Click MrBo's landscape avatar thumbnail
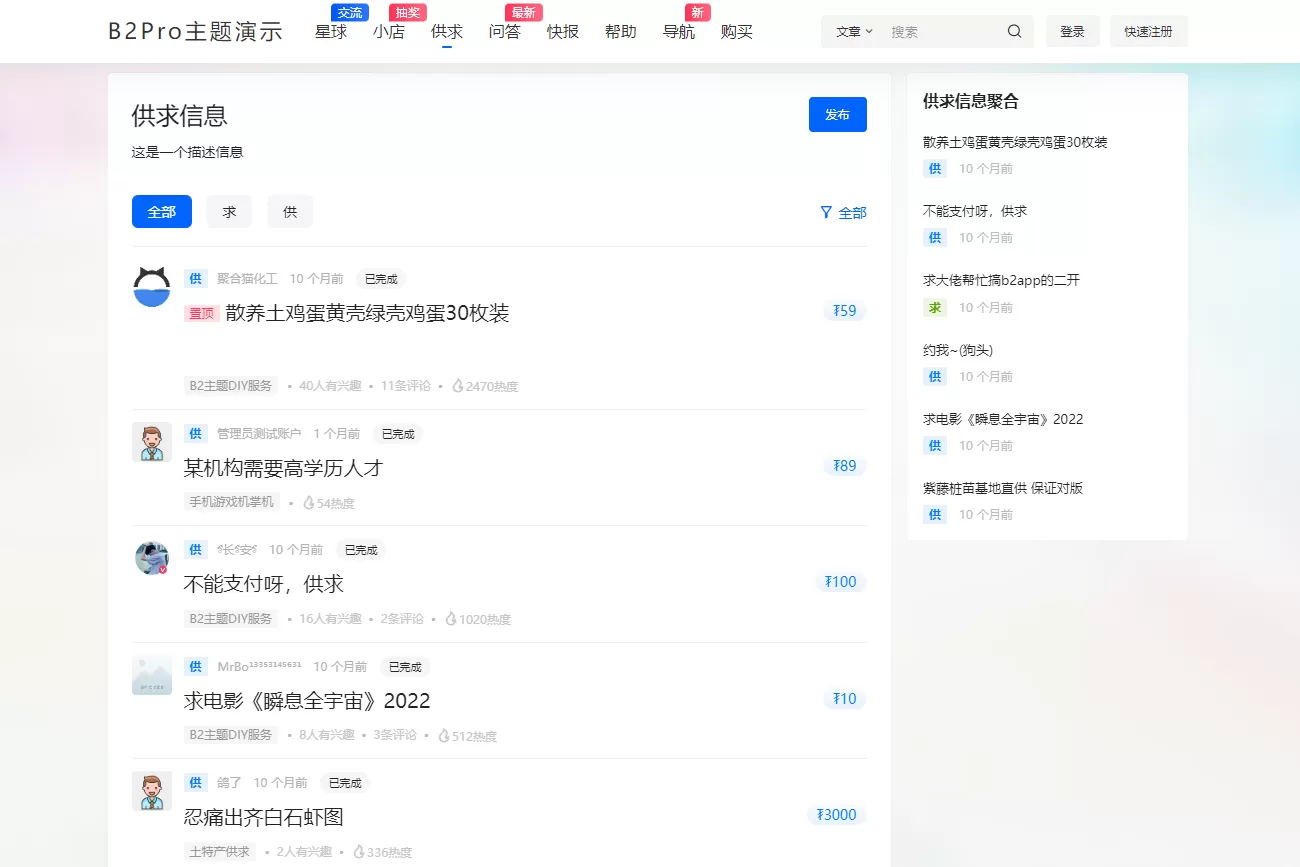This screenshot has width=1300, height=867. tap(152, 675)
